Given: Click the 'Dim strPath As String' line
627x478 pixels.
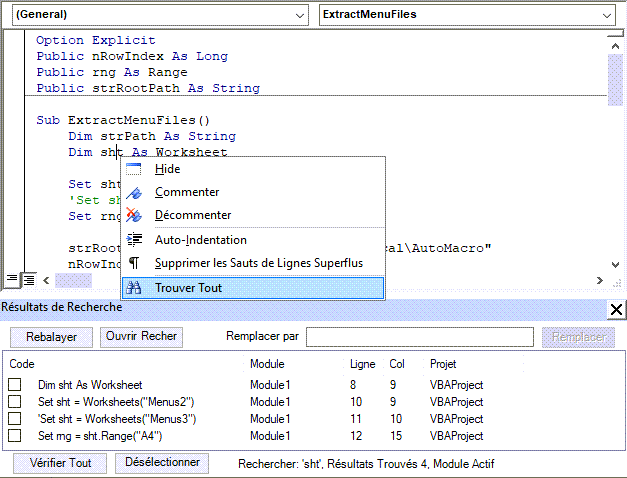Looking at the screenshot, I should click(152, 136).
